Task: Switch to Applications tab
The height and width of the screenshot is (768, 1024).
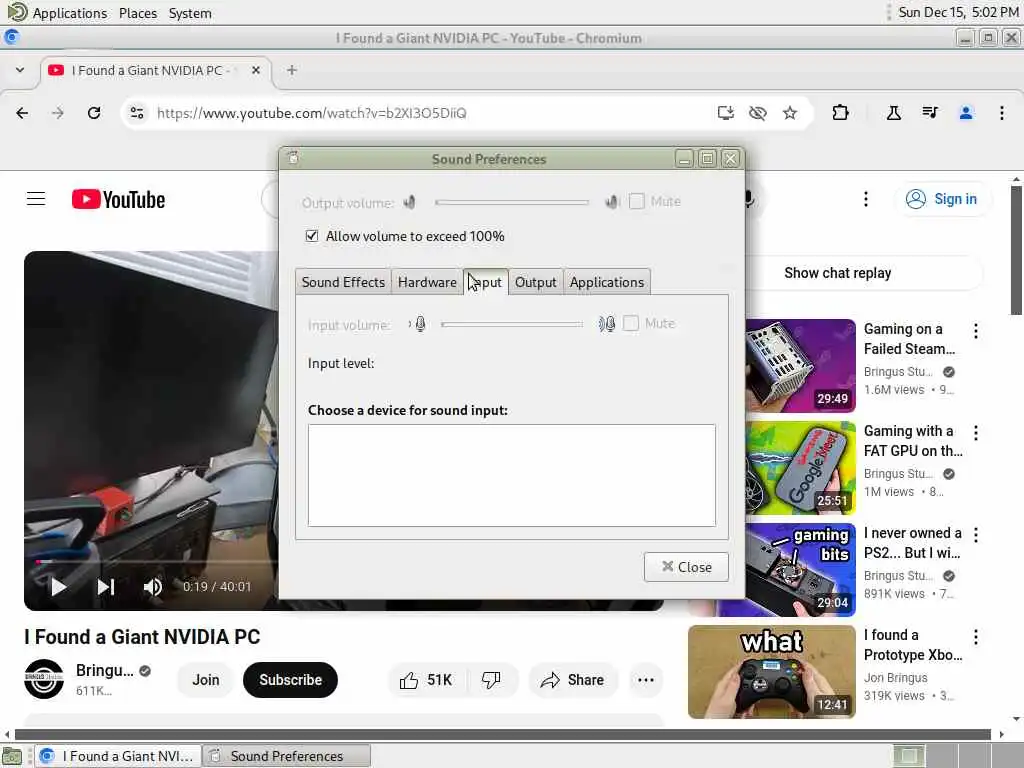Action: pyautogui.click(x=607, y=282)
